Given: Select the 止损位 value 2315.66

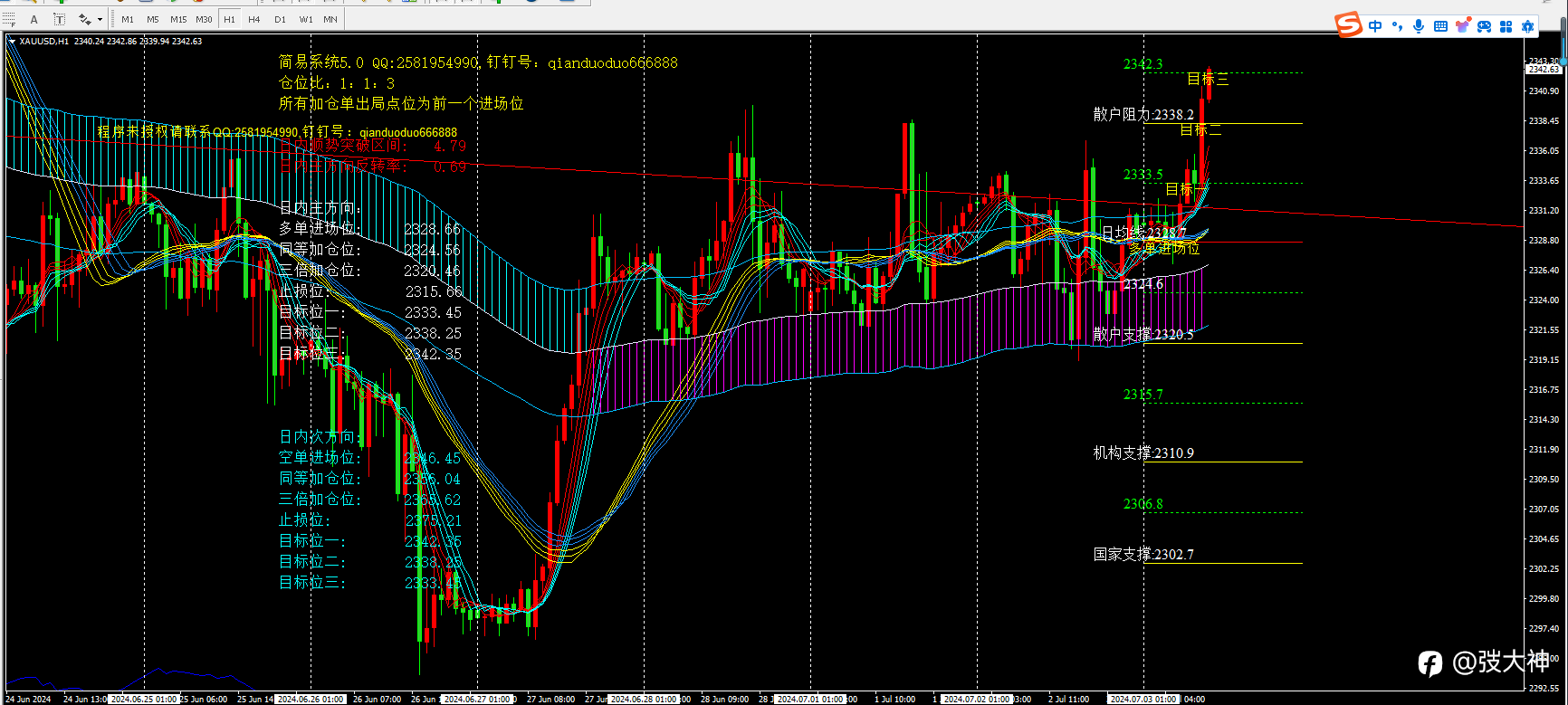Looking at the screenshot, I should (434, 292).
